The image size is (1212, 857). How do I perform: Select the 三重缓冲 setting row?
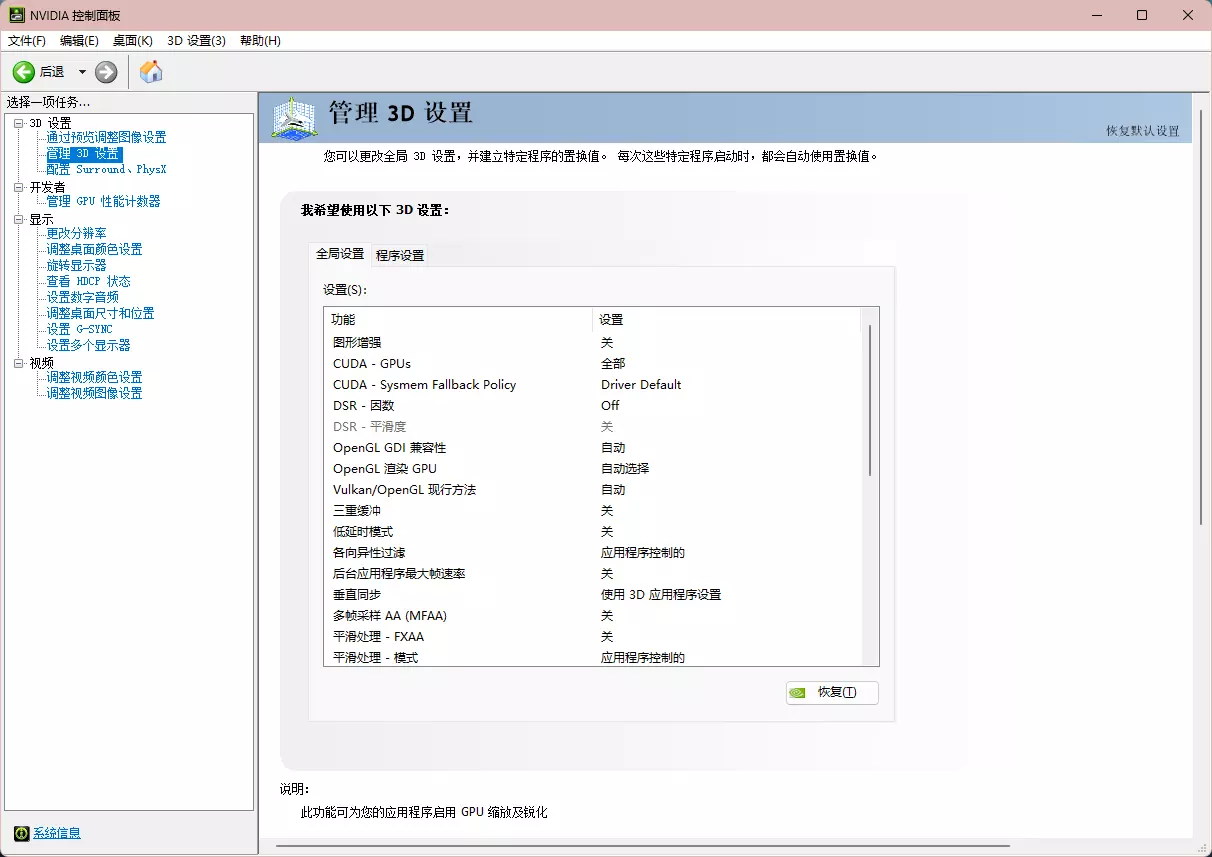click(x=592, y=510)
